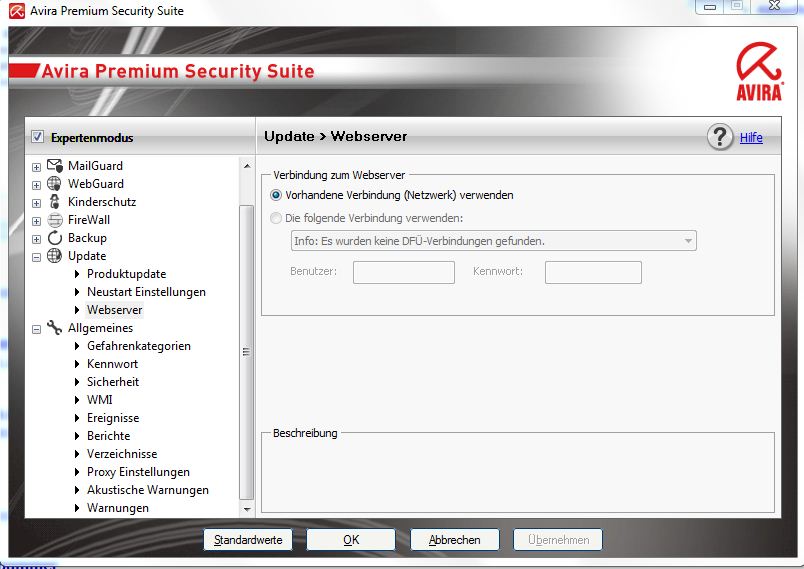Open the Hilfe link
This screenshot has width=804, height=569.
(751, 138)
